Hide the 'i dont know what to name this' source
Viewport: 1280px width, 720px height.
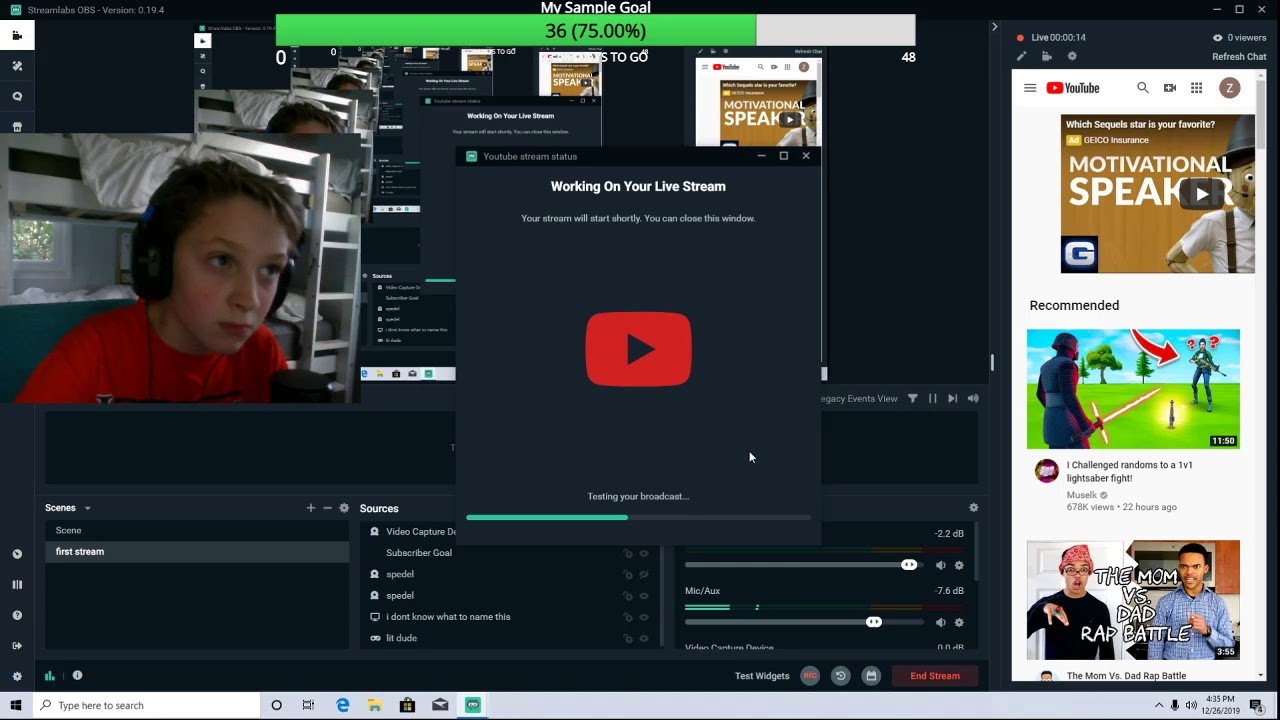[644, 617]
